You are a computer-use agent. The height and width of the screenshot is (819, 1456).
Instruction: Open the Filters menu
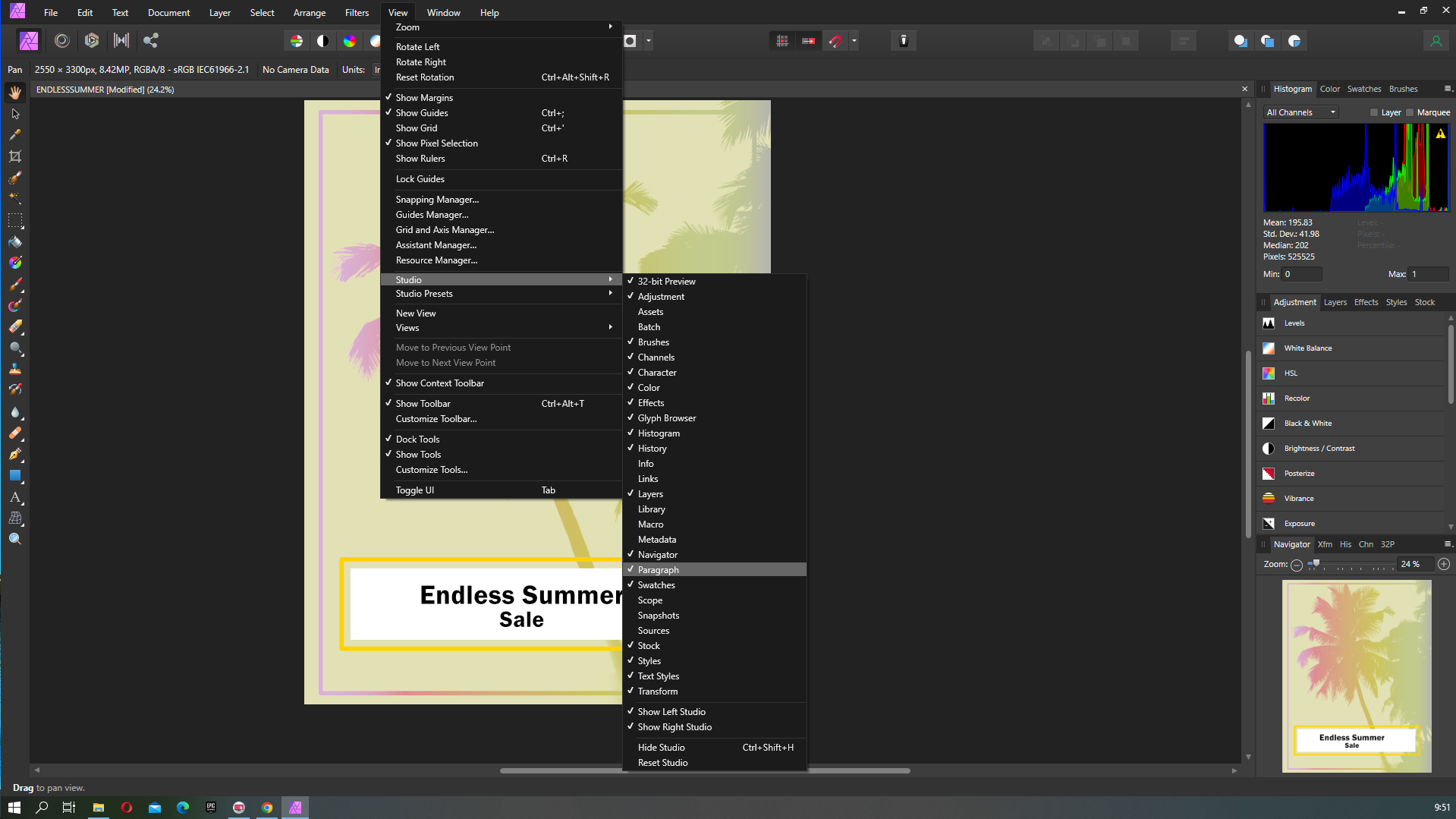tap(357, 12)
